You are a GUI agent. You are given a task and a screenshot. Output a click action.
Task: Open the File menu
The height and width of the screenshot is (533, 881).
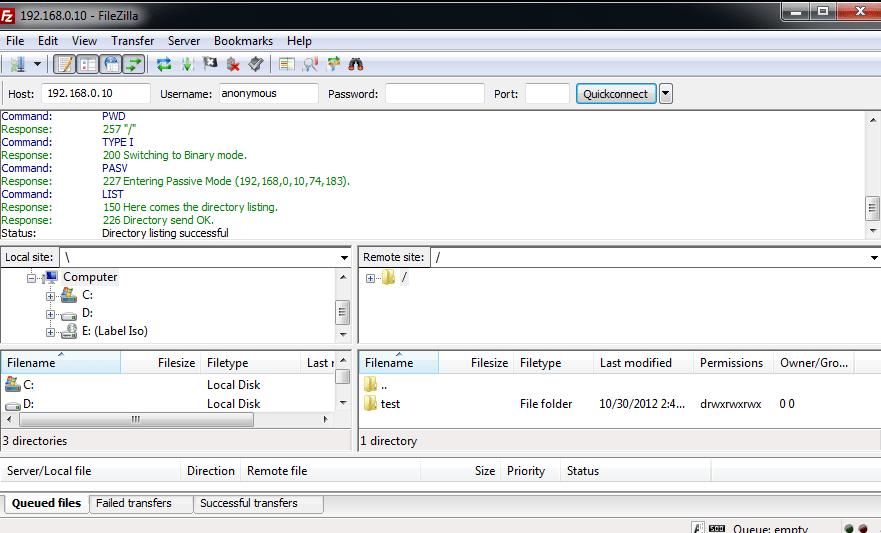point(15,41)
